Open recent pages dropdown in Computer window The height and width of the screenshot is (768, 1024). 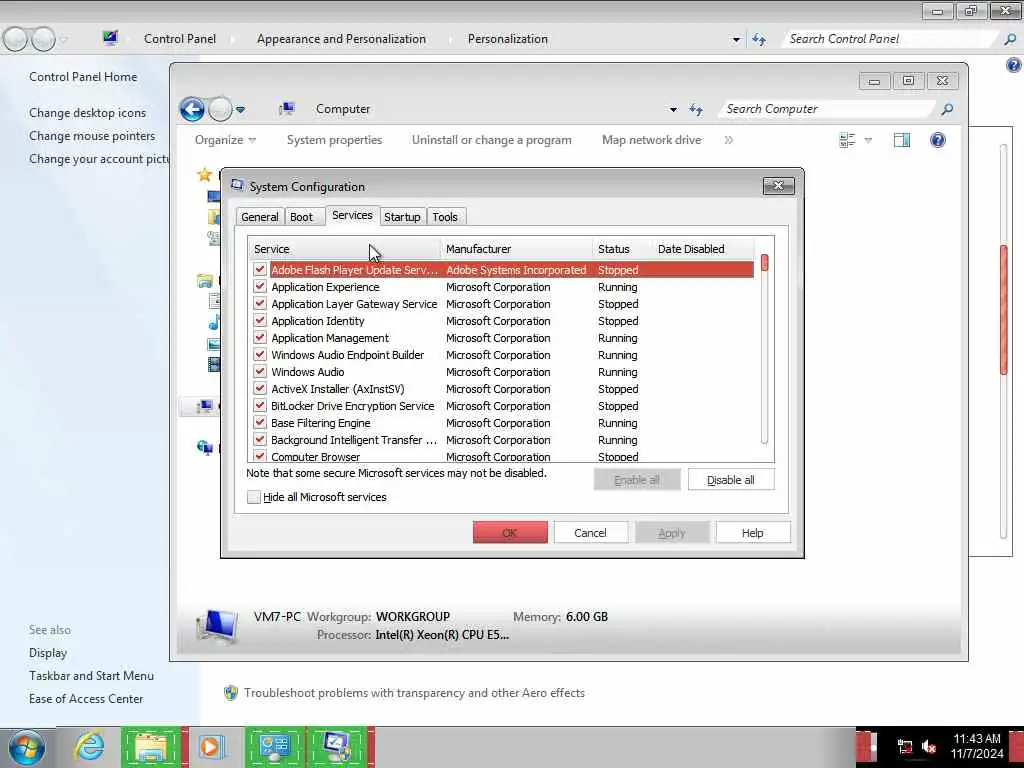pos(240,110)
